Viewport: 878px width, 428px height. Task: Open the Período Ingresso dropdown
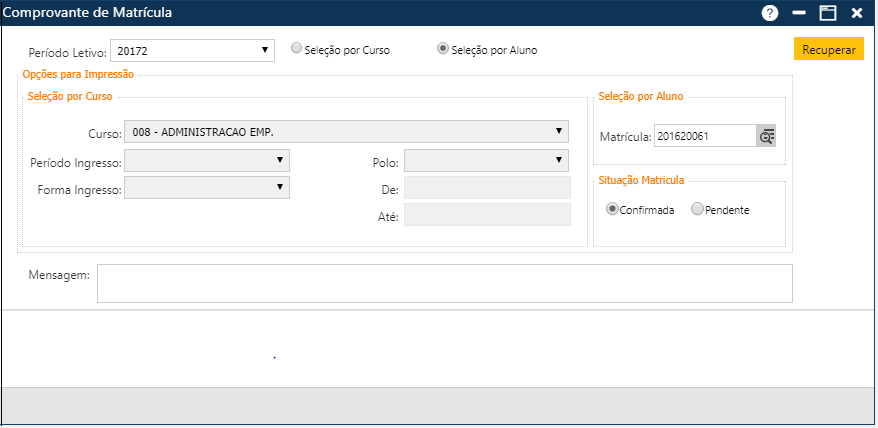207,160
